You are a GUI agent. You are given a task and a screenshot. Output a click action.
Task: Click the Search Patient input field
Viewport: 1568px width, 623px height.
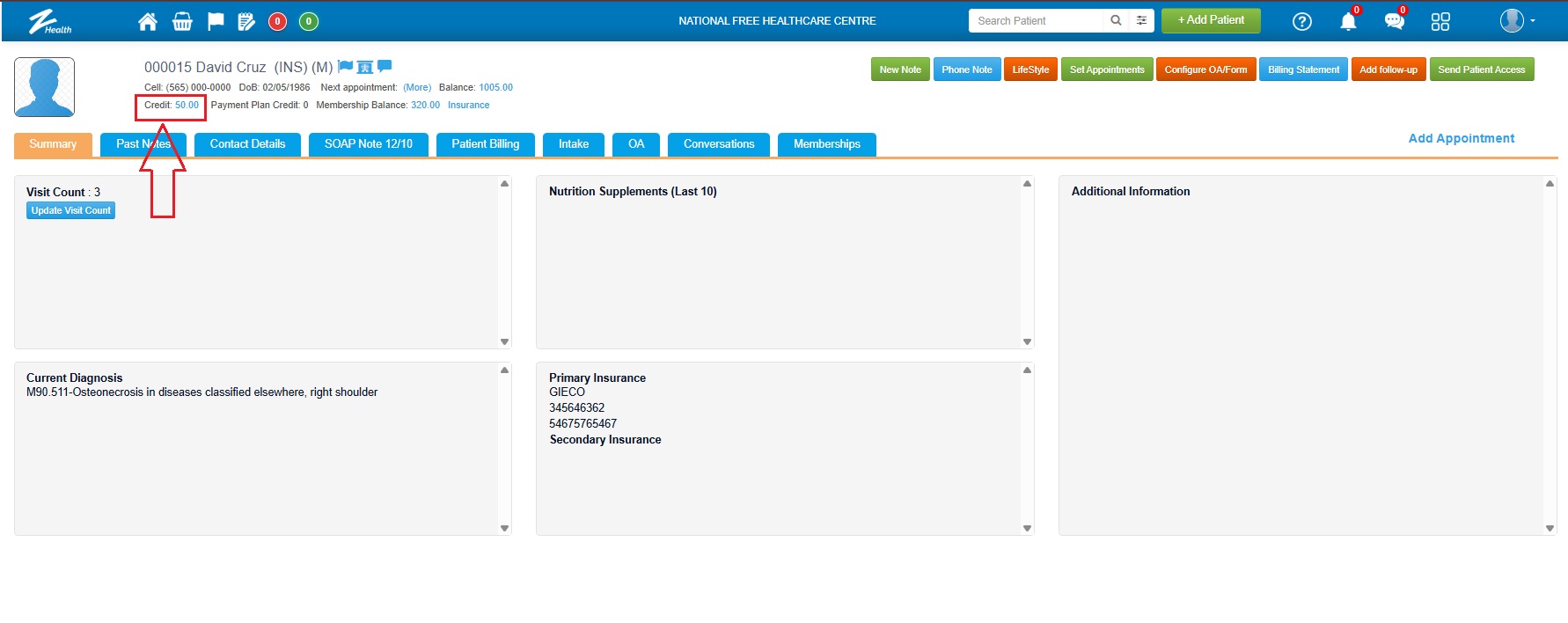1036,20
